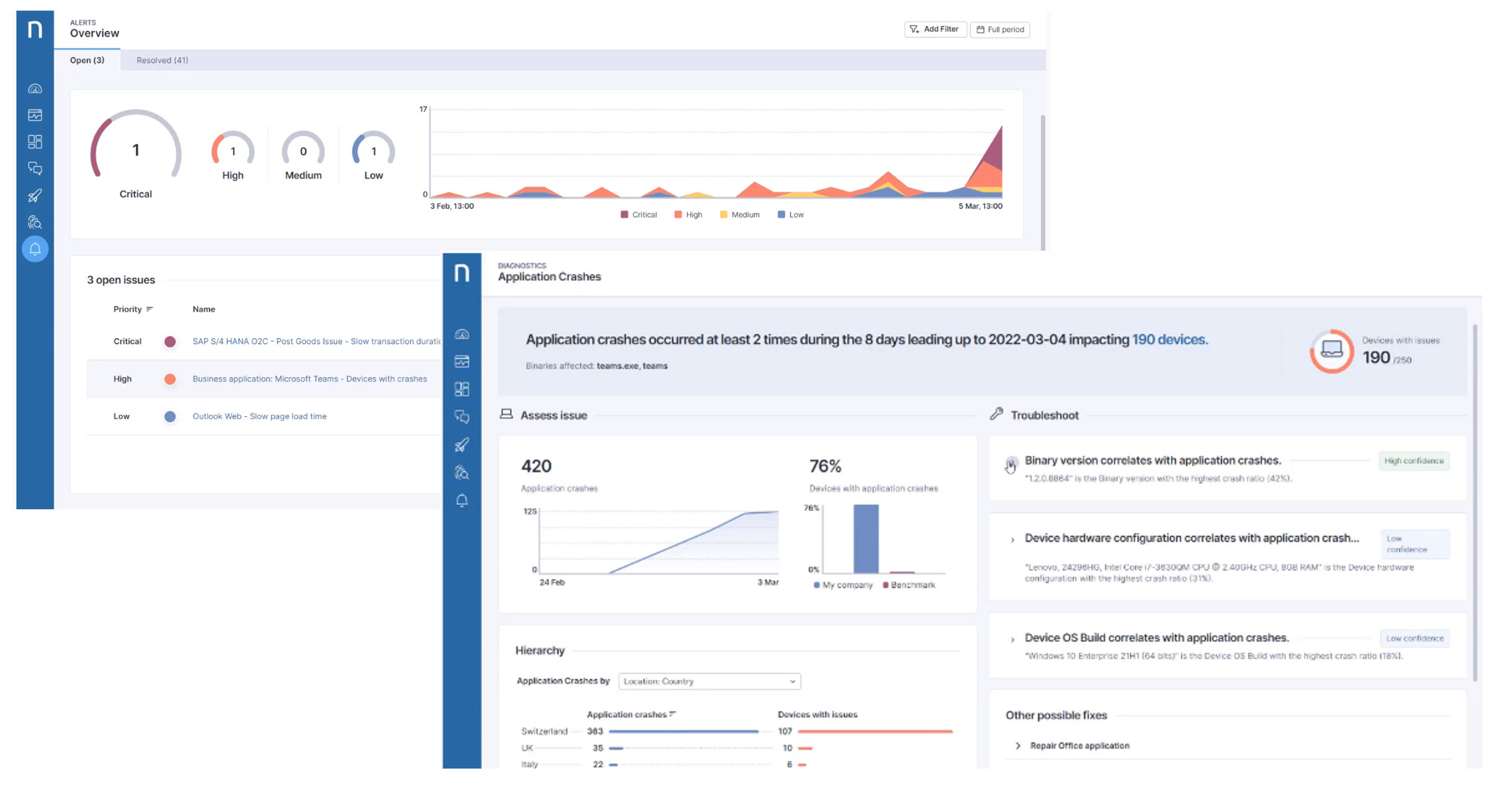This screenshot has height=812, width=1499.
Task: Open the investigation search icon in Diagnostics sidebar
Action: pos(462,473)
